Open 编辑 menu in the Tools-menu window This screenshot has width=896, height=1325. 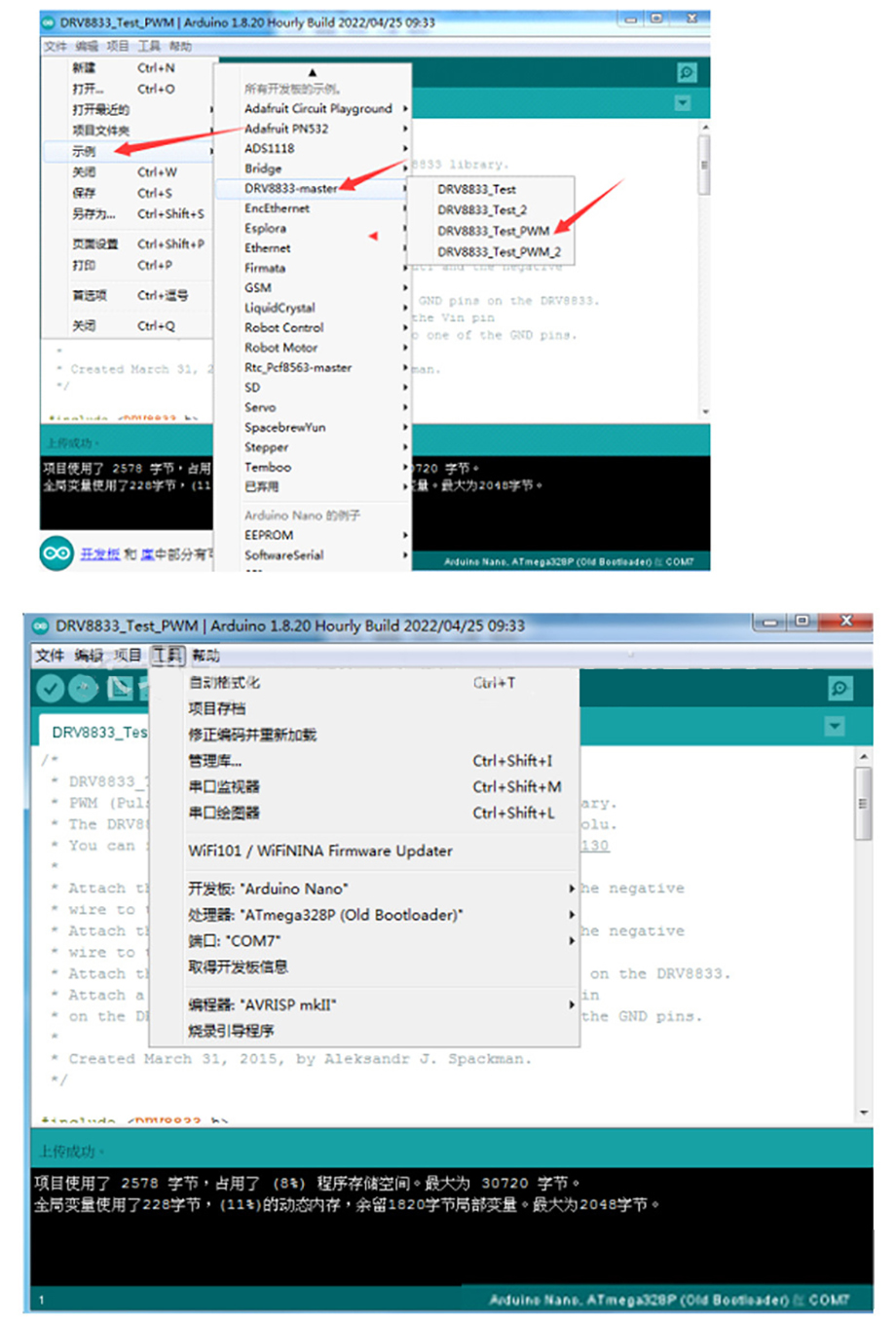coord(89,656)
